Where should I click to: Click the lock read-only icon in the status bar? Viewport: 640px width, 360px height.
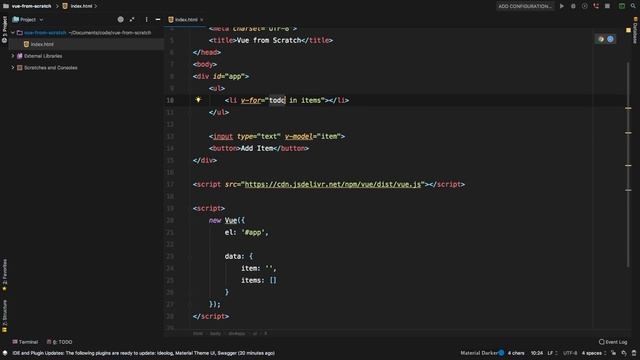click(613, 353)
